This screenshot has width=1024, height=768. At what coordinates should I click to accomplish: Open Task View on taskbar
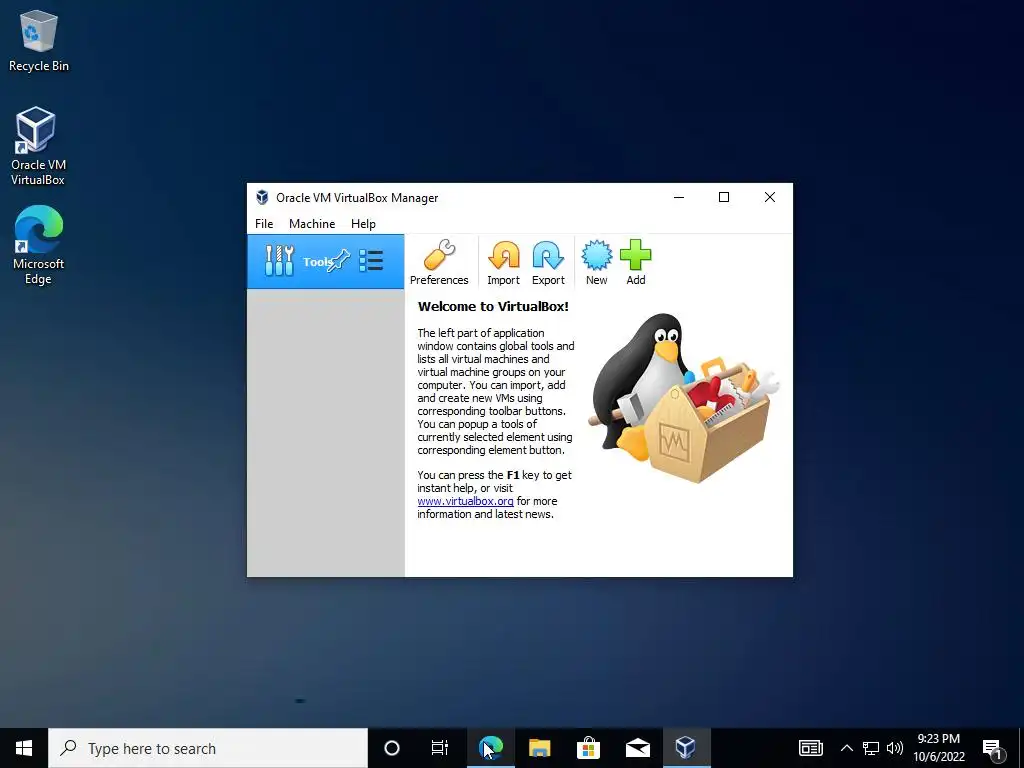(440, 748)
